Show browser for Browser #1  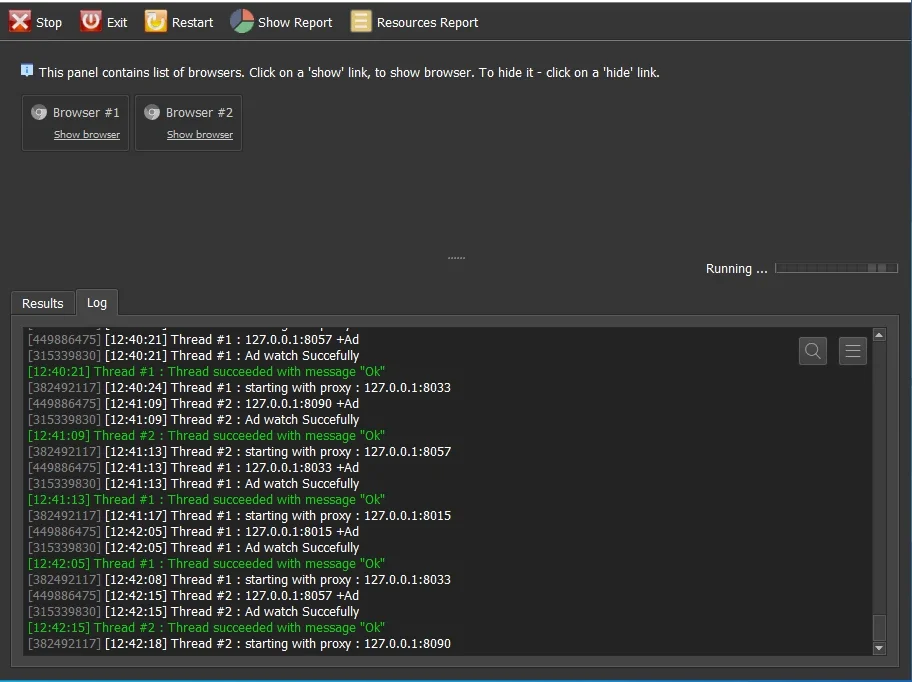click(87, 134)
